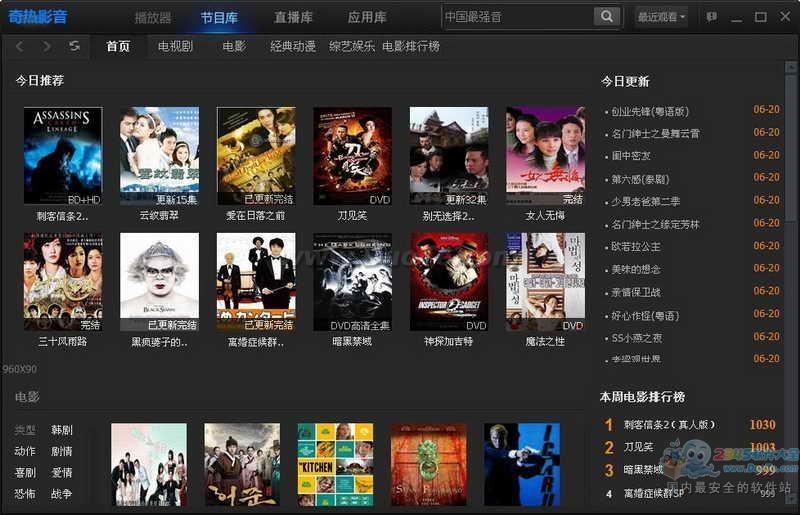The width and height of the screenshot is (800, 515).
Task: Open ranking entry 2 刀见笑
Action: point(638,447)
